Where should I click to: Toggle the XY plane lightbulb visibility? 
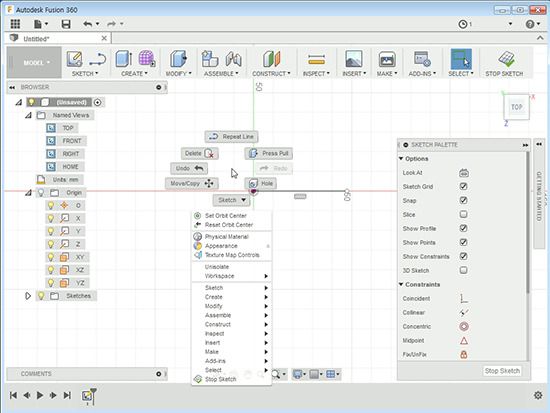pos(51,257)
